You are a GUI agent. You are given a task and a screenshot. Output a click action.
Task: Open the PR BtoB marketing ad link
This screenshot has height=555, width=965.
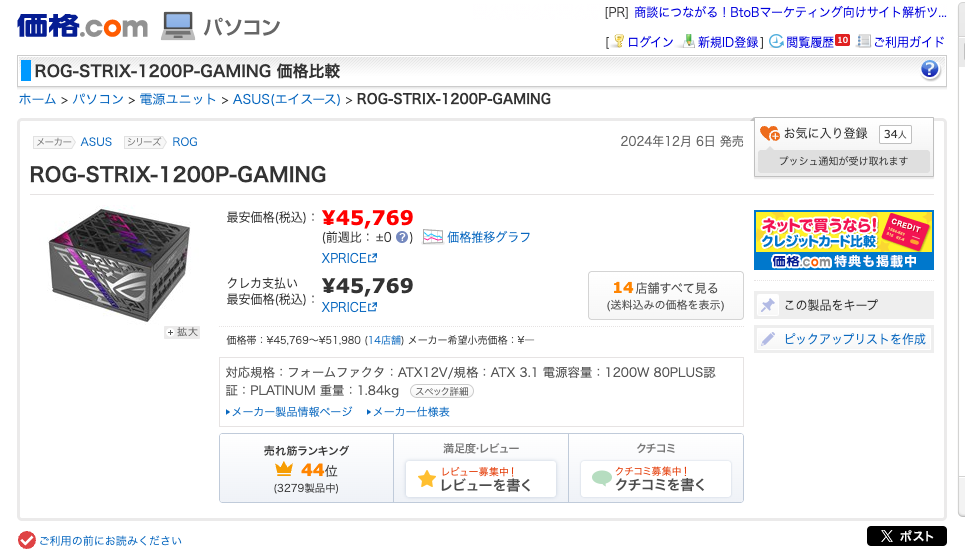(790, 12)
